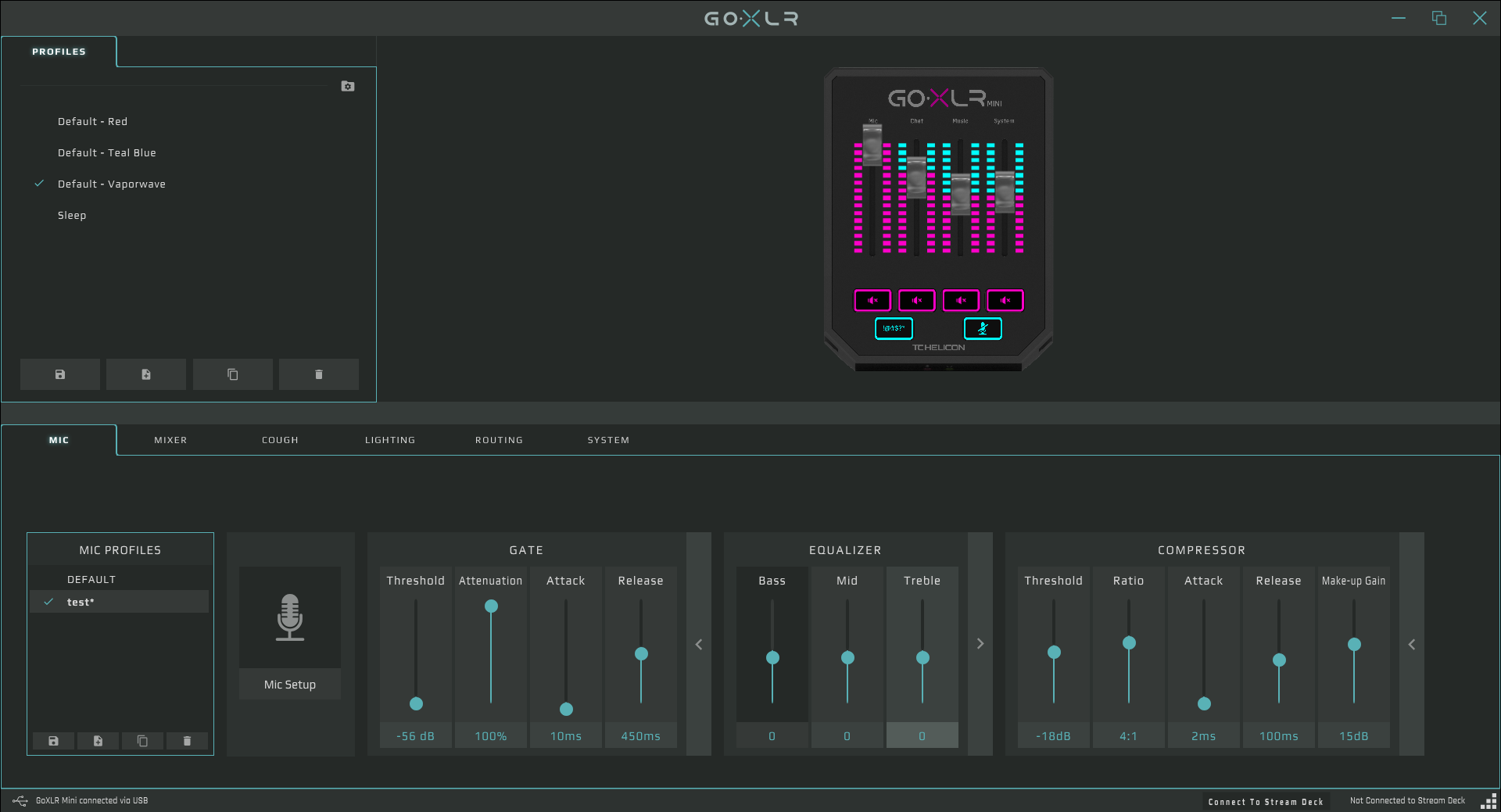Click the USB connection icon in status bar

[x=20, y=801]
